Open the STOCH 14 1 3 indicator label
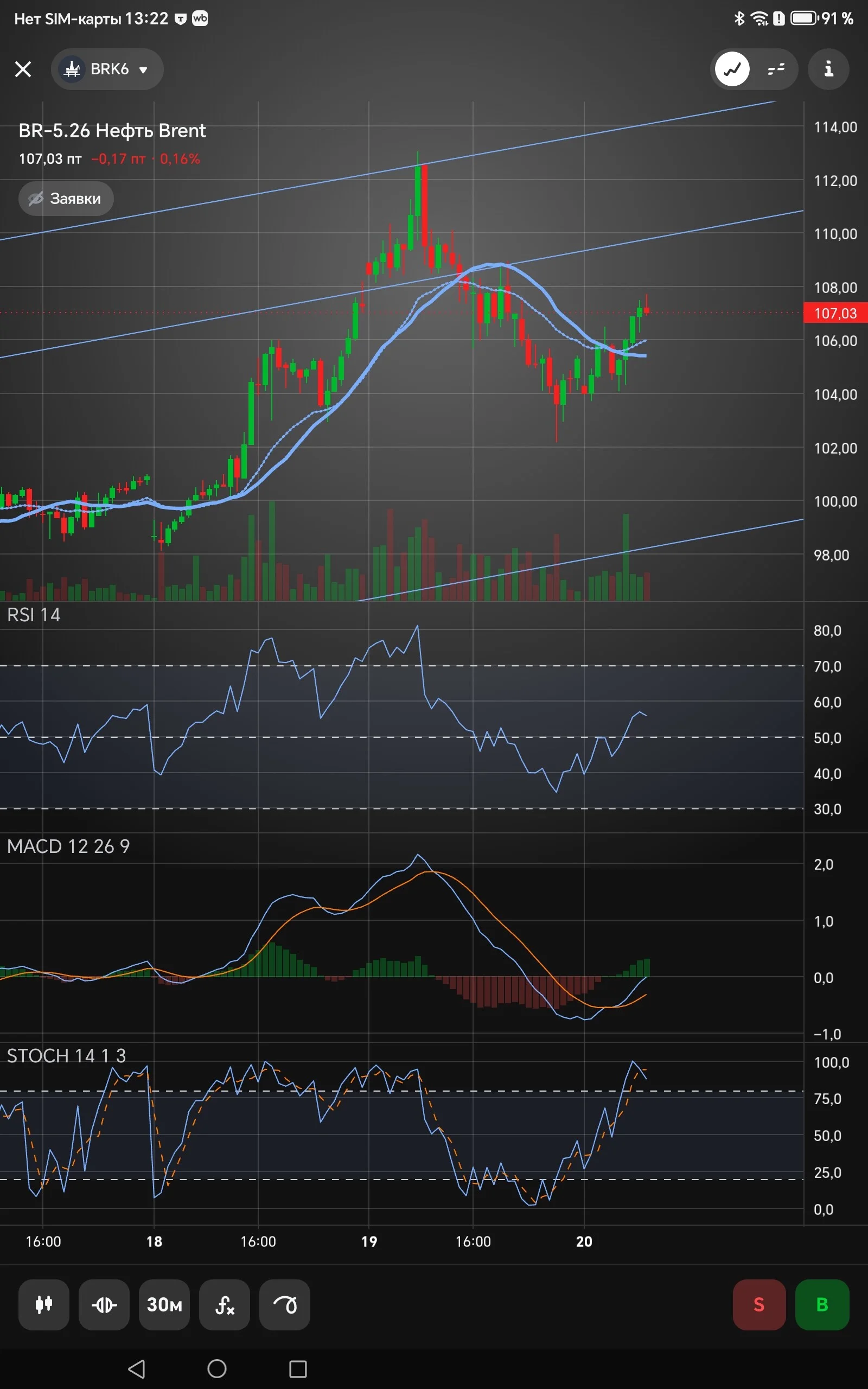Viewport: 868px width, 1389px height. tap(66, 1055)
